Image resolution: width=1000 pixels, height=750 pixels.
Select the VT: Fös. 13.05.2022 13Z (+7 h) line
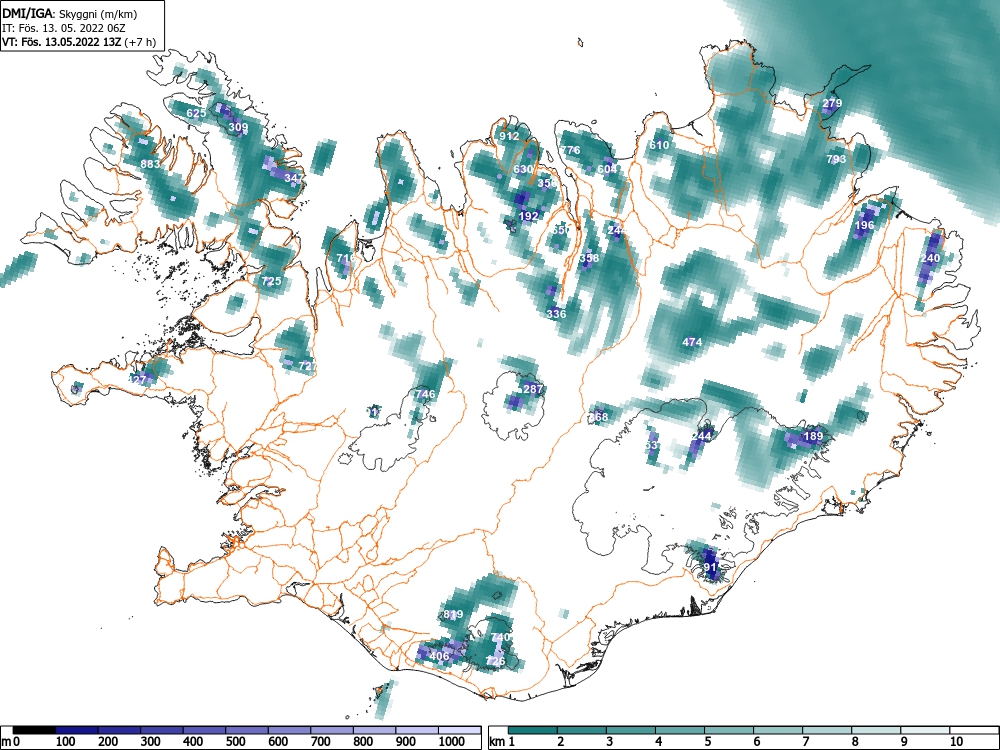78,42
